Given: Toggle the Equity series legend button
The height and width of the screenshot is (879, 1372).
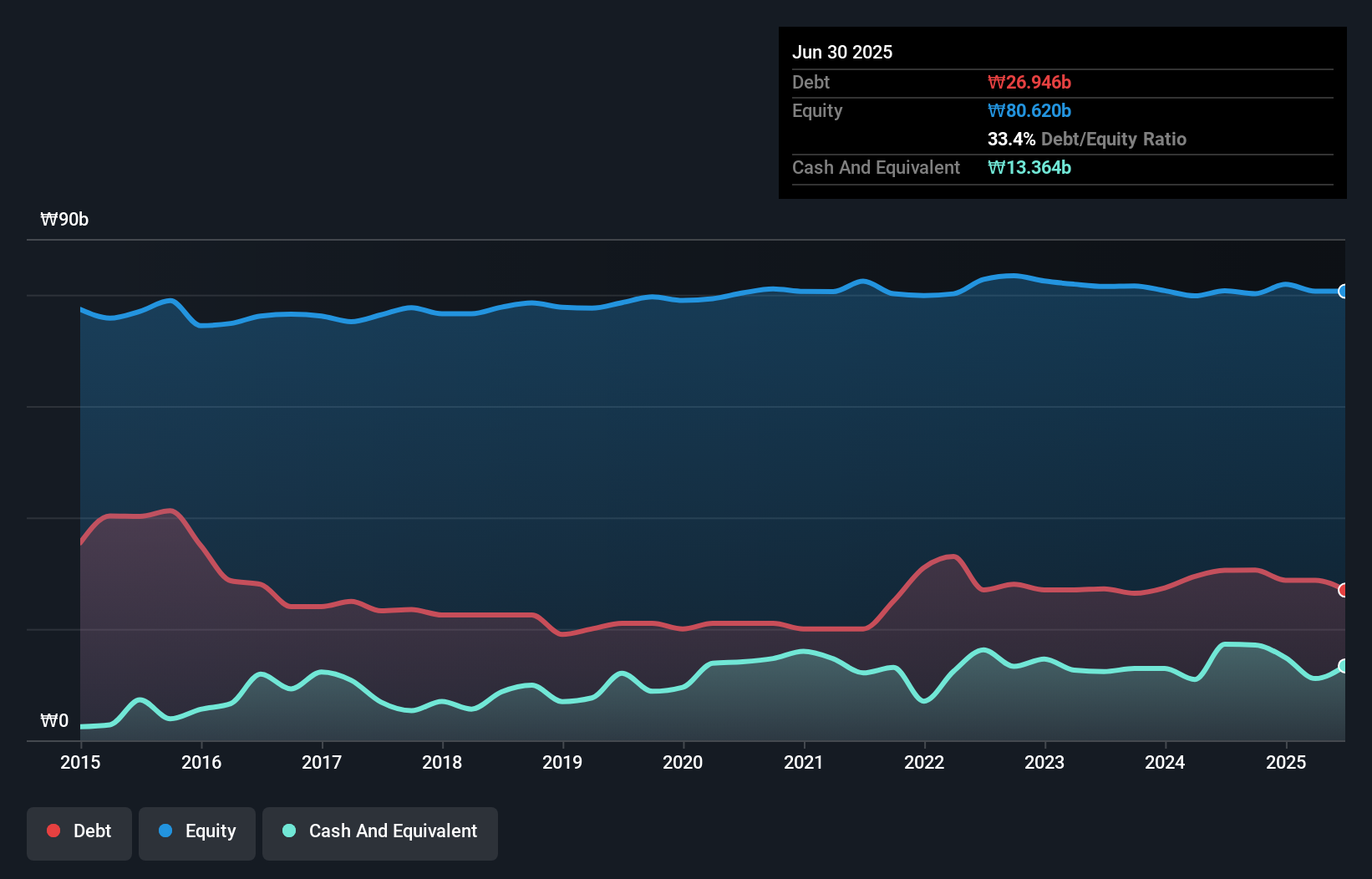Looking at the screenshot, I should (x=197, y=831).
